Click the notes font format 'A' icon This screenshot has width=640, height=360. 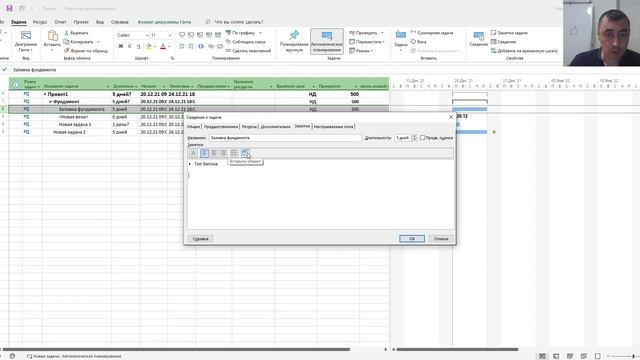[x=193, y=153]
